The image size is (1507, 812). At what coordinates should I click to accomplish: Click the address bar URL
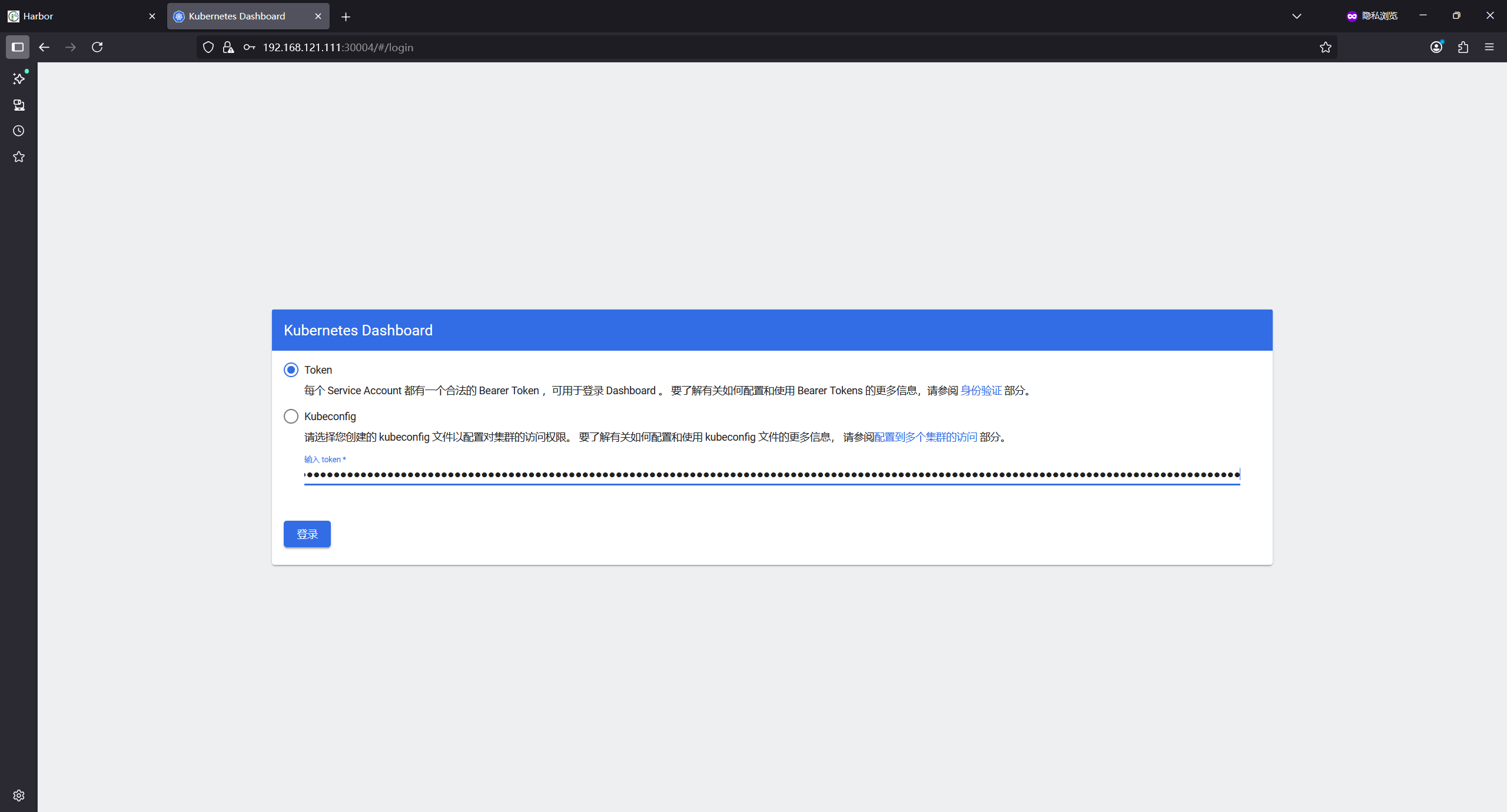pos(338,47)
